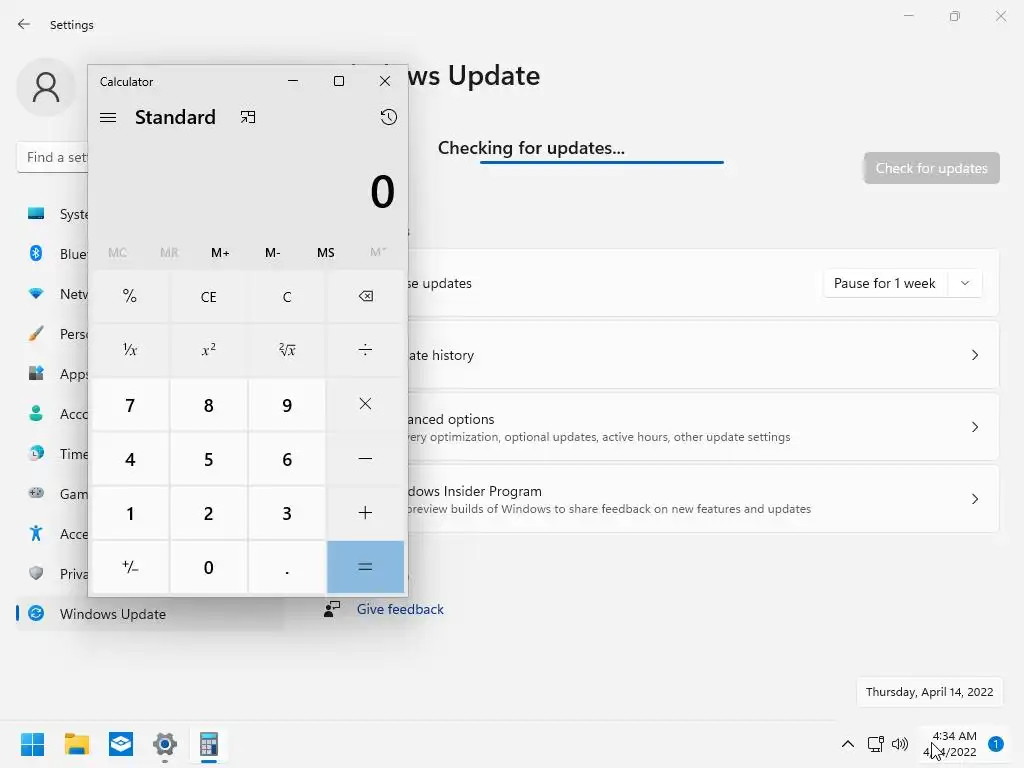Expand Windows Insider Program row chevron
This screenshot has width=1024, height=768.
(x=974, y=499)
